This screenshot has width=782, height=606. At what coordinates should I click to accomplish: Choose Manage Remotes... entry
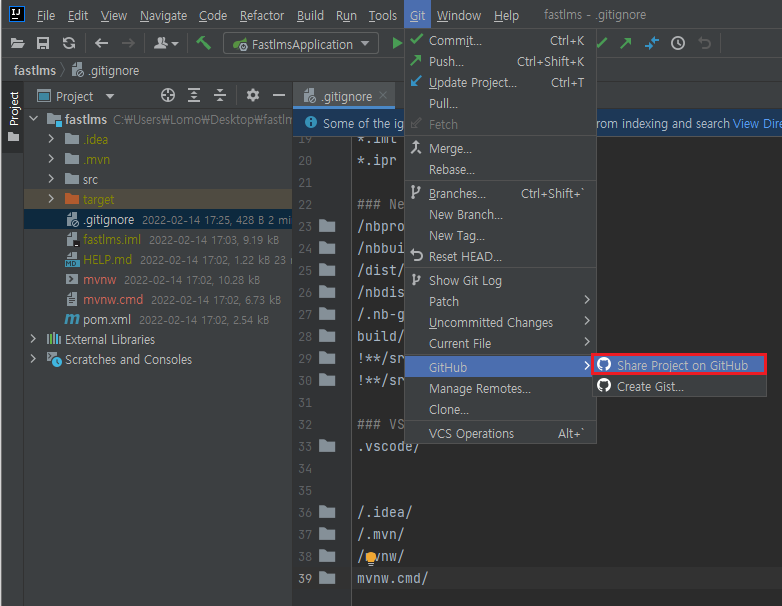[x=500, y=389]
